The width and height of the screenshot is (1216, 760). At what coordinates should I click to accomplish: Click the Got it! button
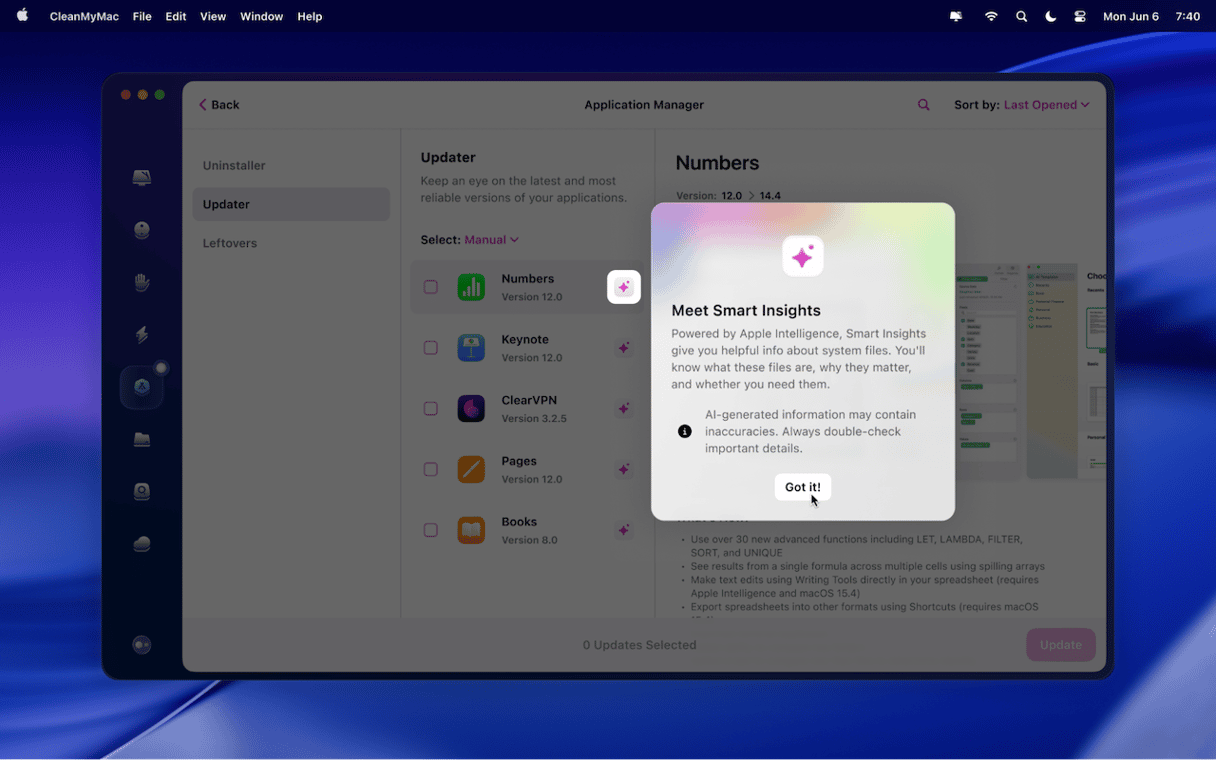pos(802,487)
